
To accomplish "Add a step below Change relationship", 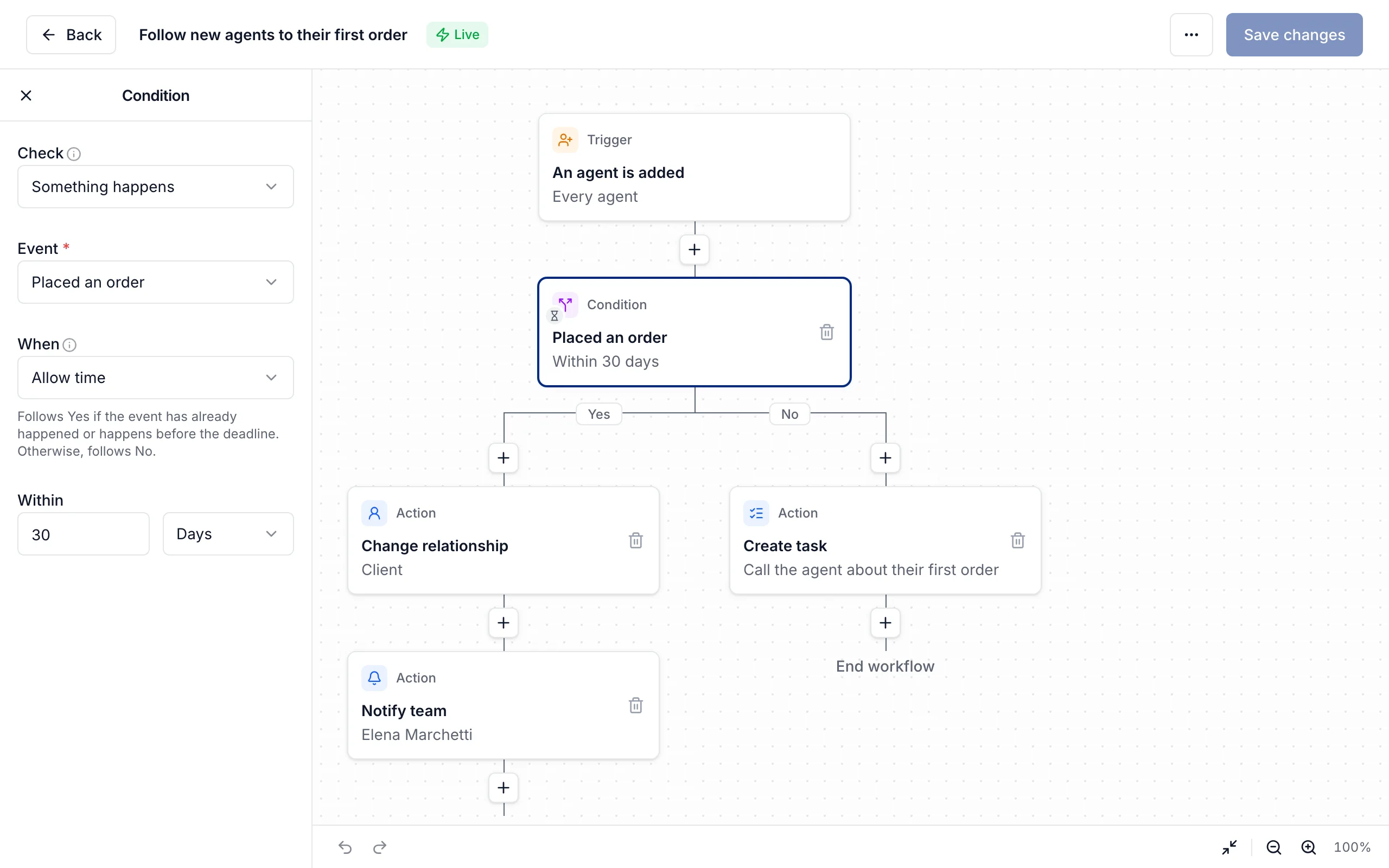I will (504, 622).
